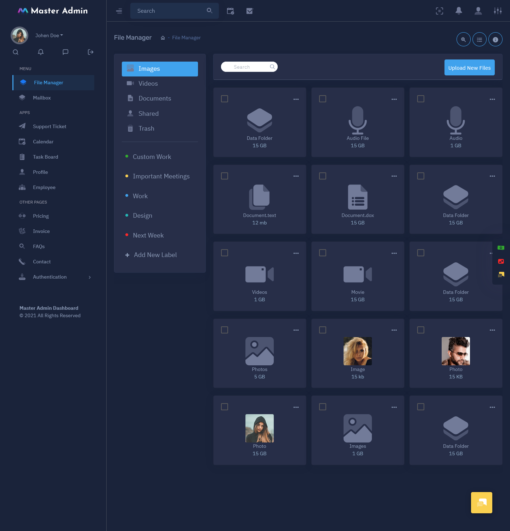Click the magnifier inside the file search box
Viewport: 510px width, 531px height.
point(272,67)
